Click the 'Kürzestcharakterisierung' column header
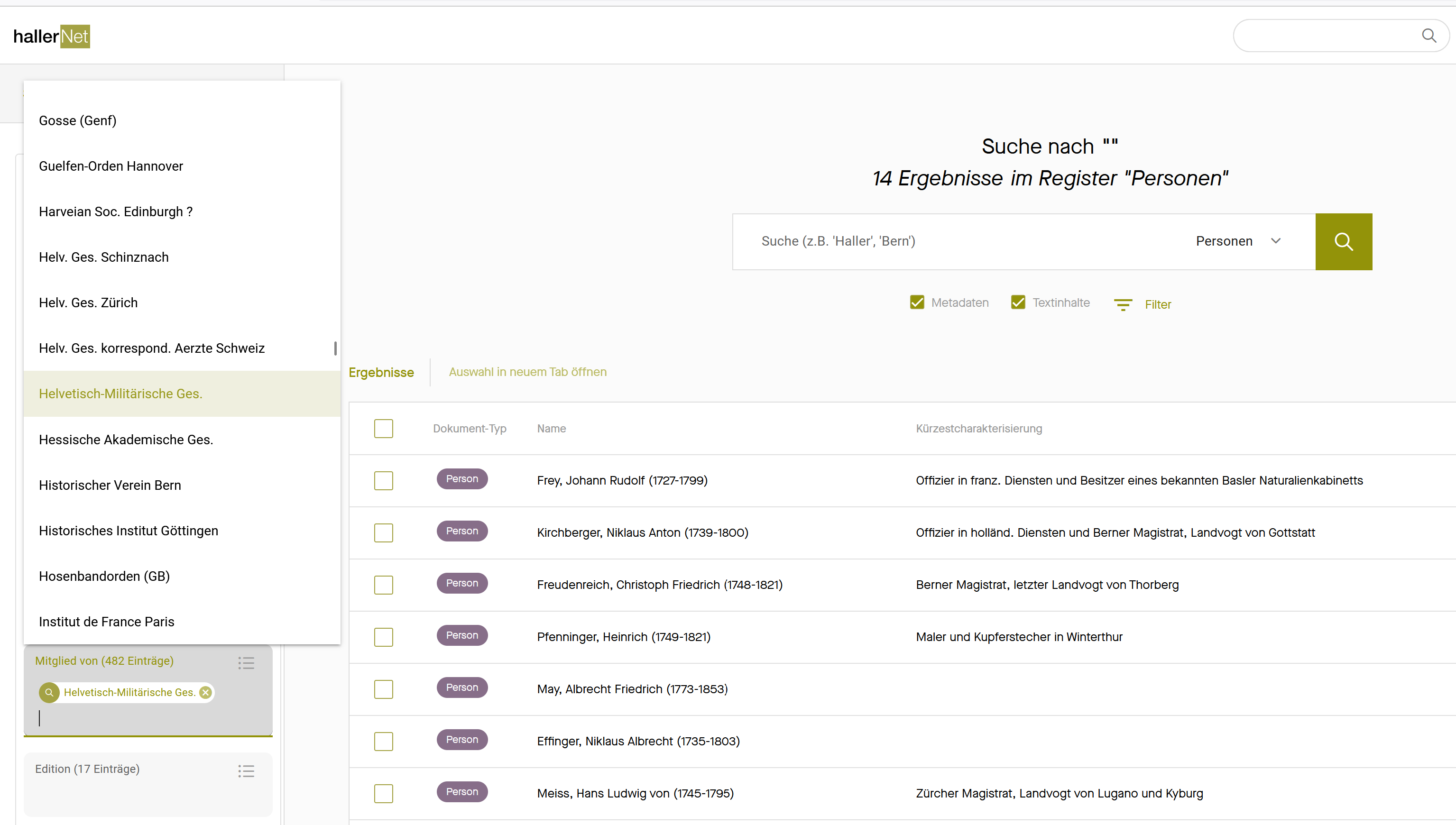Image resolution: width=1456 pixels, height=825 pixels. point(979,428)
